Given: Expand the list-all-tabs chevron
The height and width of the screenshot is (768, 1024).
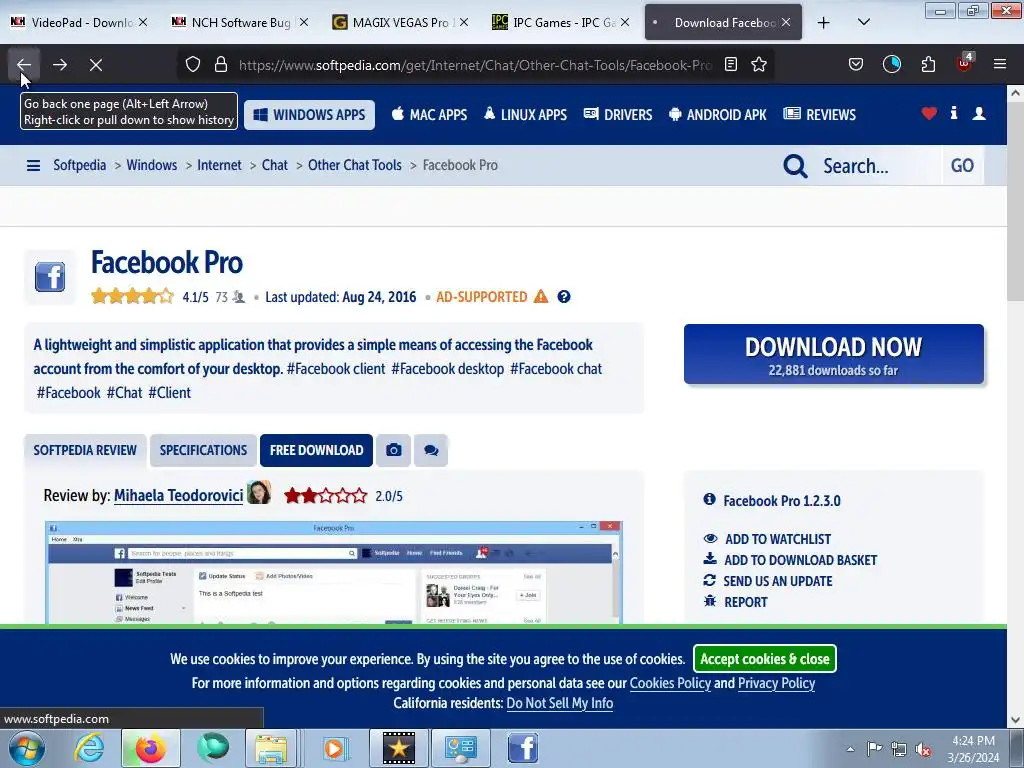Looking at the screenshot, I should click(x=863, y=22).
